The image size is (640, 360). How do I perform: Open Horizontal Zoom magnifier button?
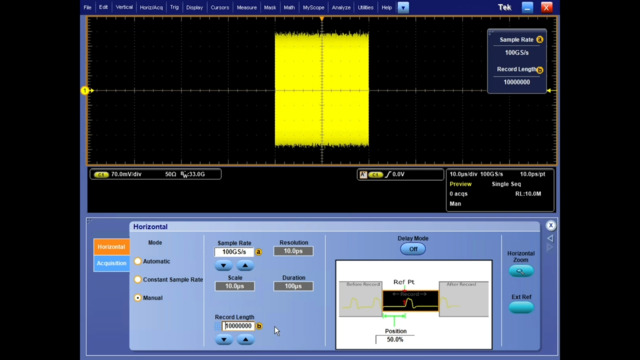point(521,271)
